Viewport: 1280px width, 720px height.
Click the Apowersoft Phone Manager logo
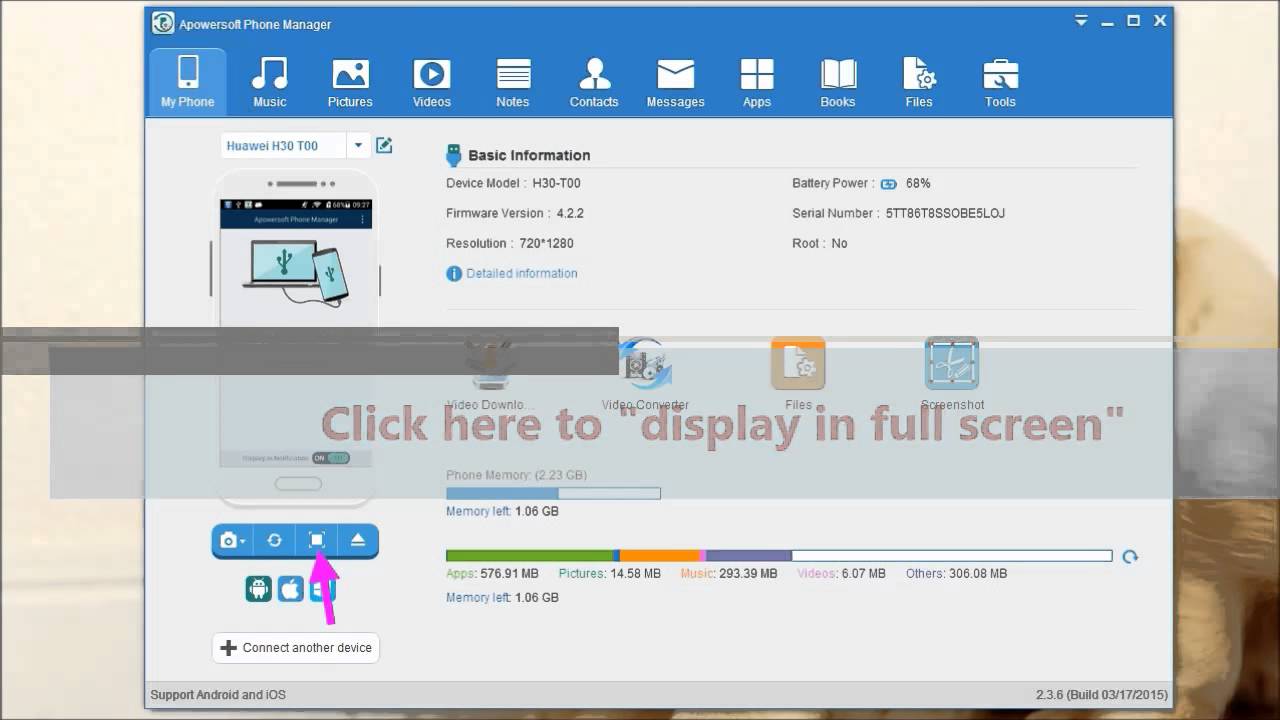click(x=163, y=23)
